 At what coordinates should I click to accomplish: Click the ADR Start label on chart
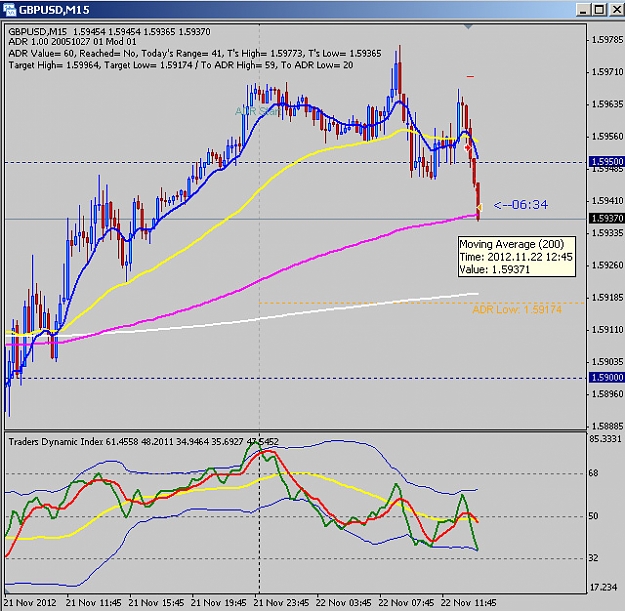click(258, 111)
